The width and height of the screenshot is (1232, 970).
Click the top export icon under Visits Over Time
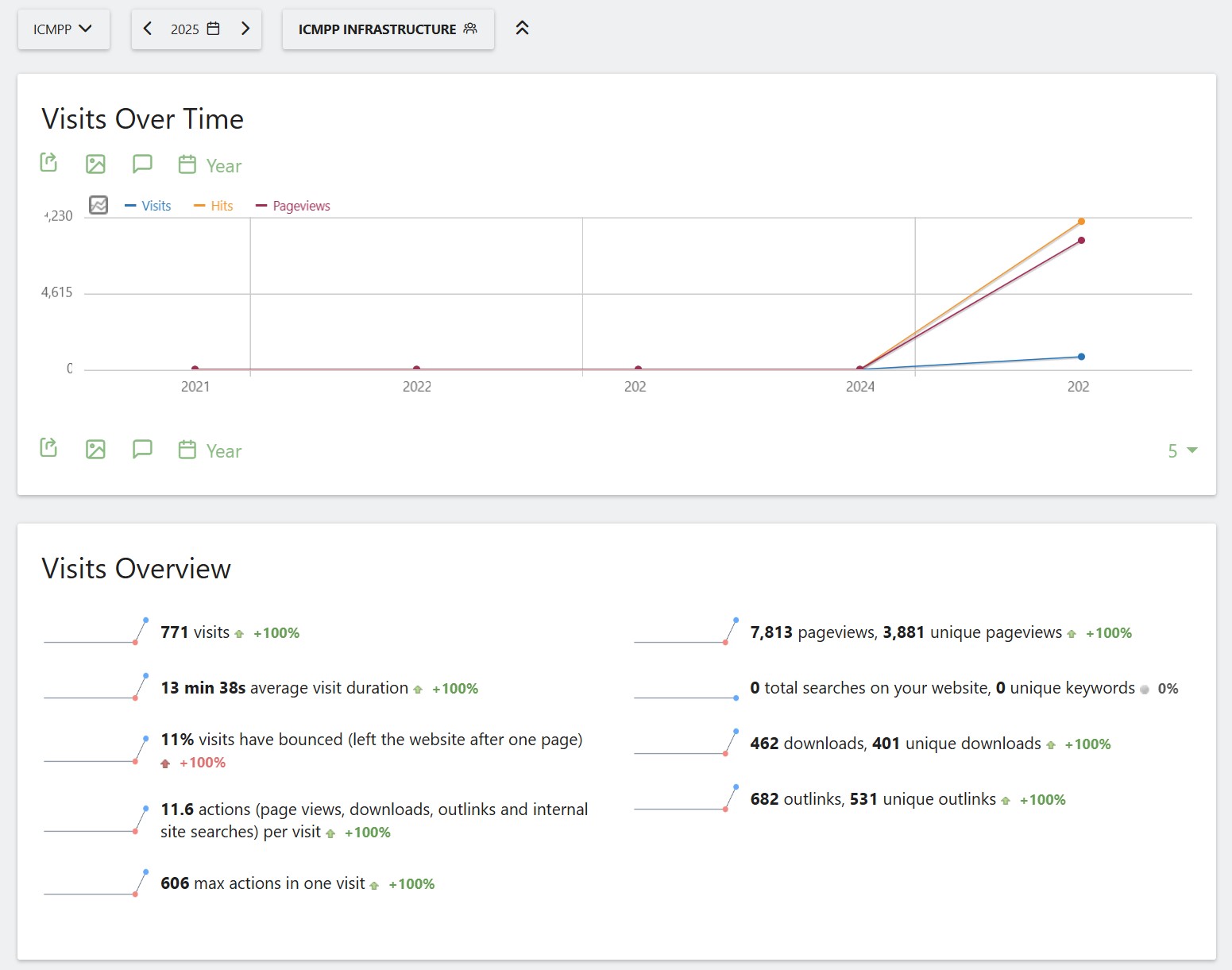click(x=48, y=163)
